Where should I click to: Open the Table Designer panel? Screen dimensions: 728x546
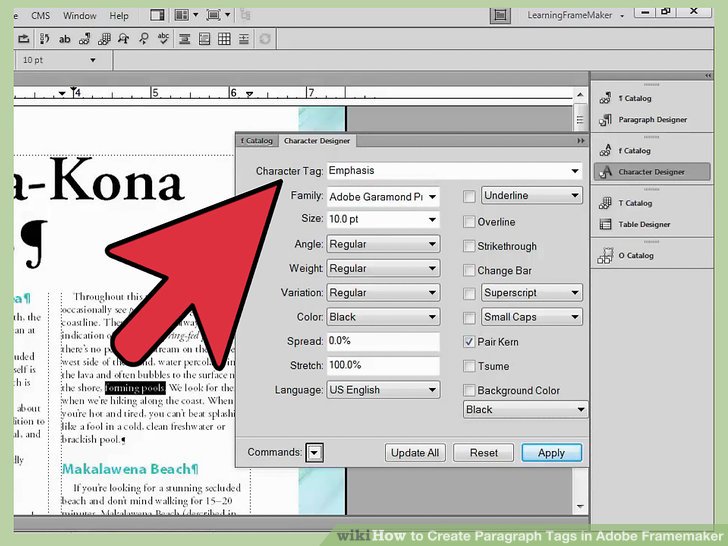(644, 224)
